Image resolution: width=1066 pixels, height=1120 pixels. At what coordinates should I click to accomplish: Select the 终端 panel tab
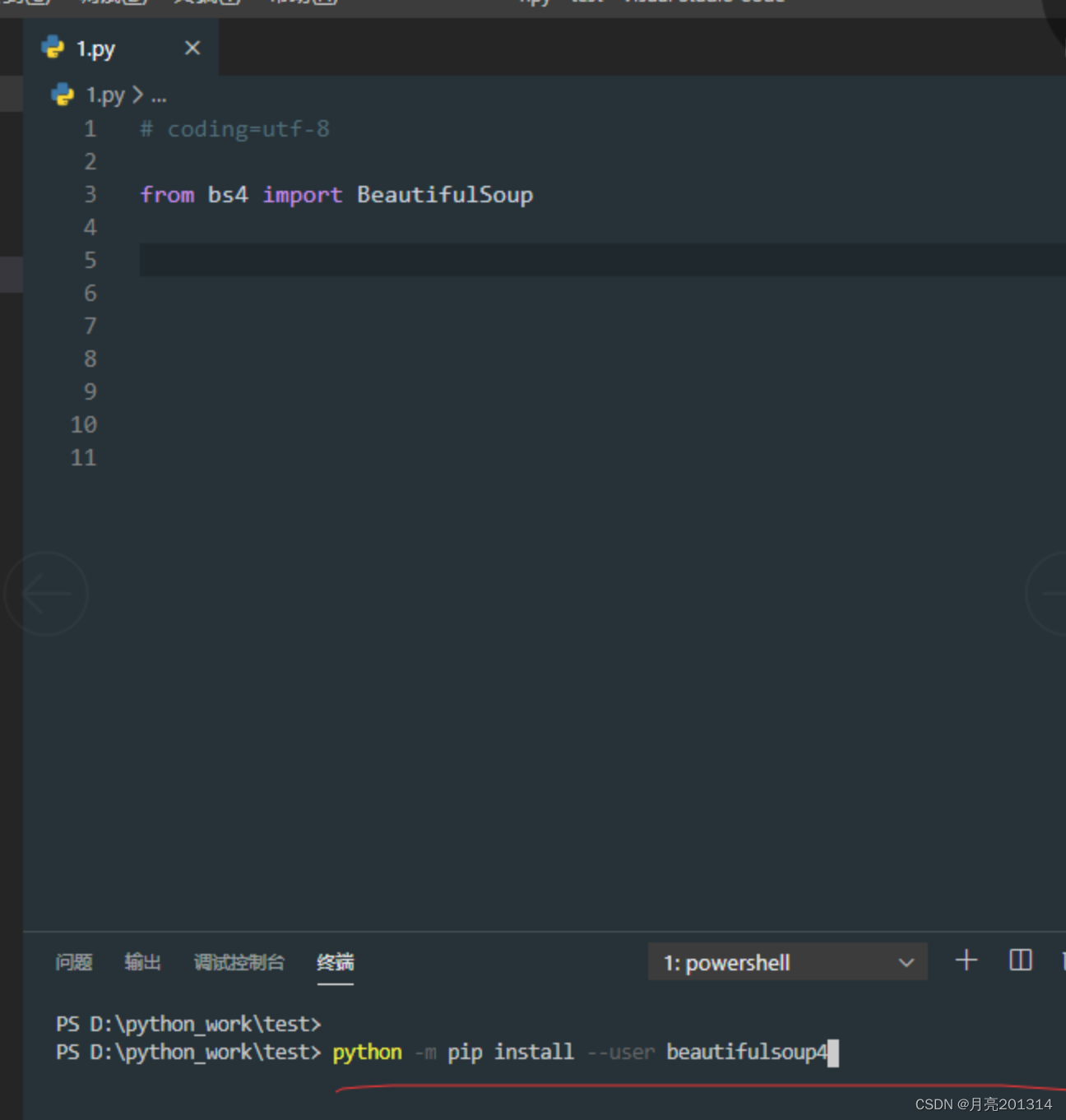pos(336,962)
